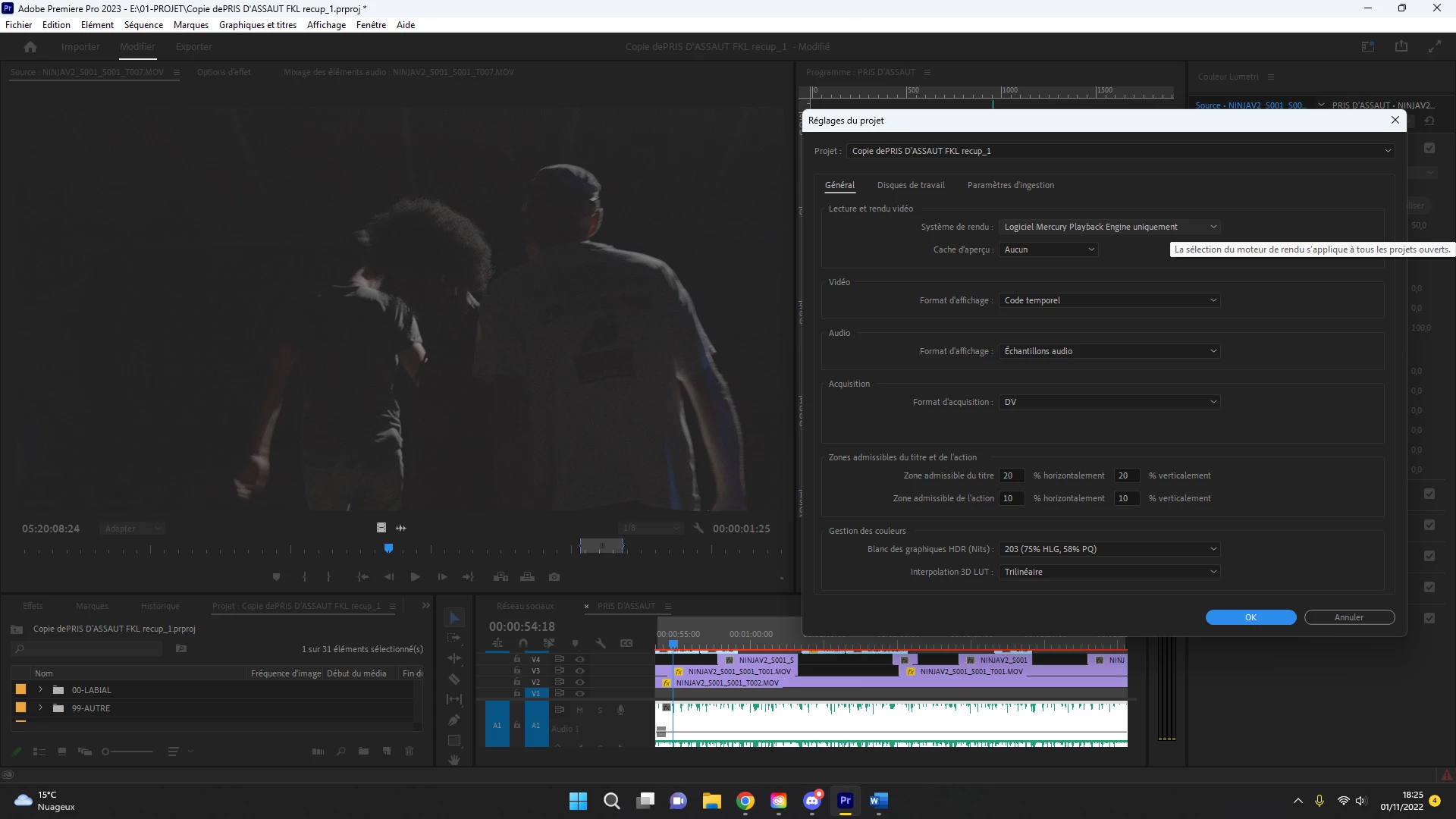
Task: Select the Razor tool in the toolbar
Action: [454, 679]
